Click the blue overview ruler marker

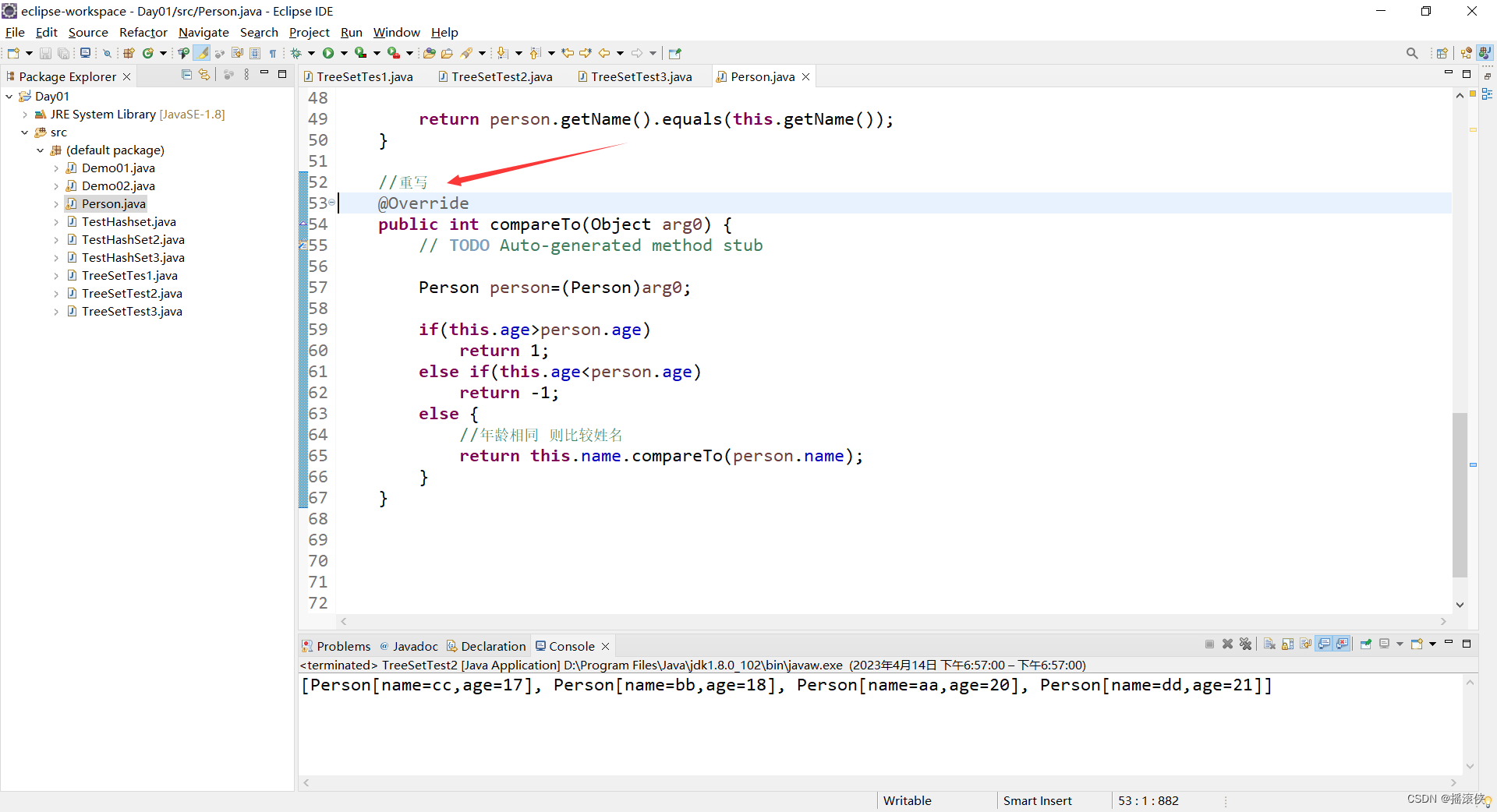click(x=1473, y=464)
